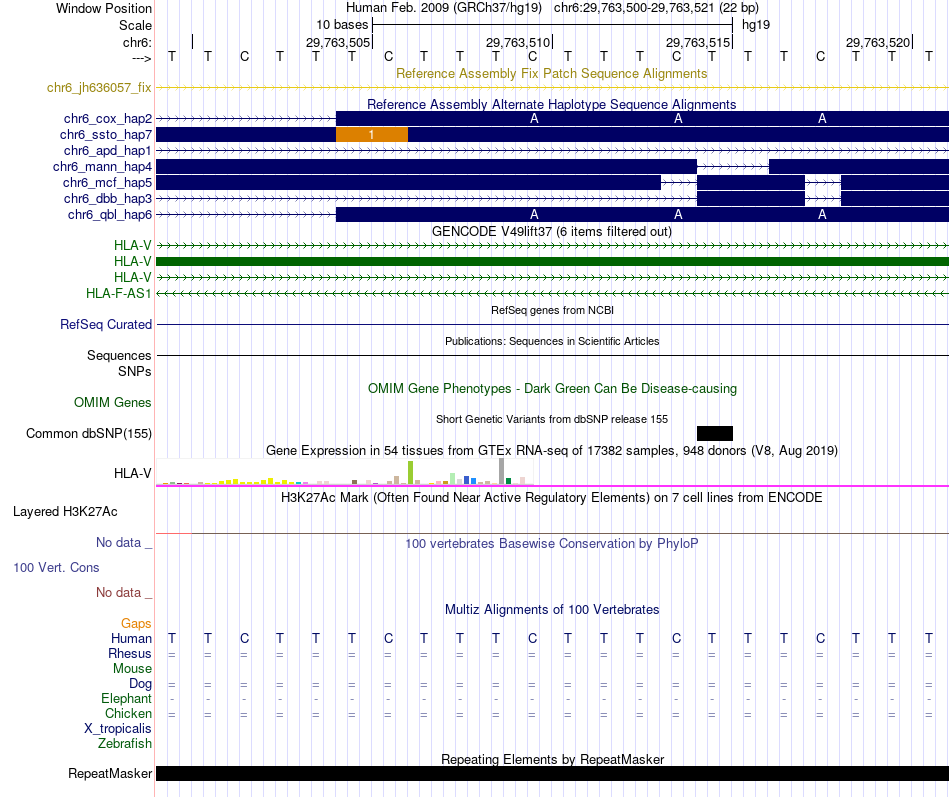This screenshot has height=797, width=950.
Task: Select the "Rhesus" species row label
Action: coord(130,653)
